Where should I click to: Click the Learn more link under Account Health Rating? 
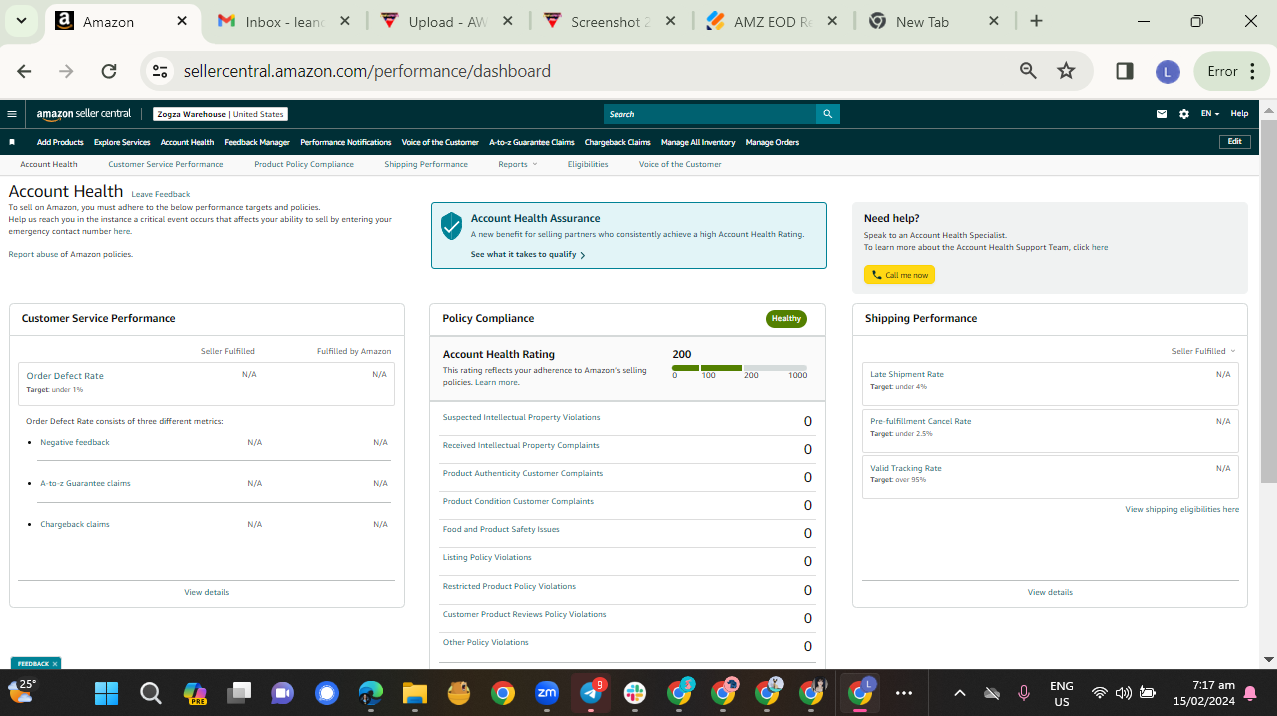tap(497, 382)
